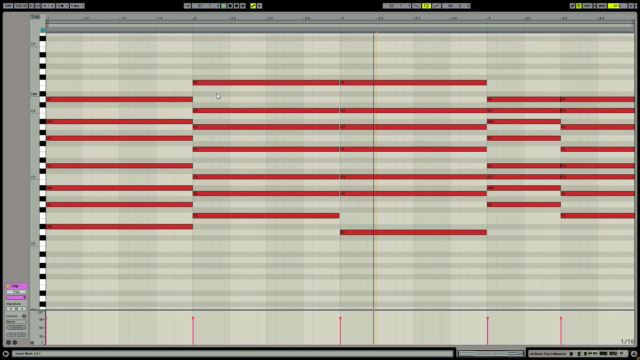Open the global quantization dropdown
Viewport: 640px width, 360px height.
coord(77,6)
